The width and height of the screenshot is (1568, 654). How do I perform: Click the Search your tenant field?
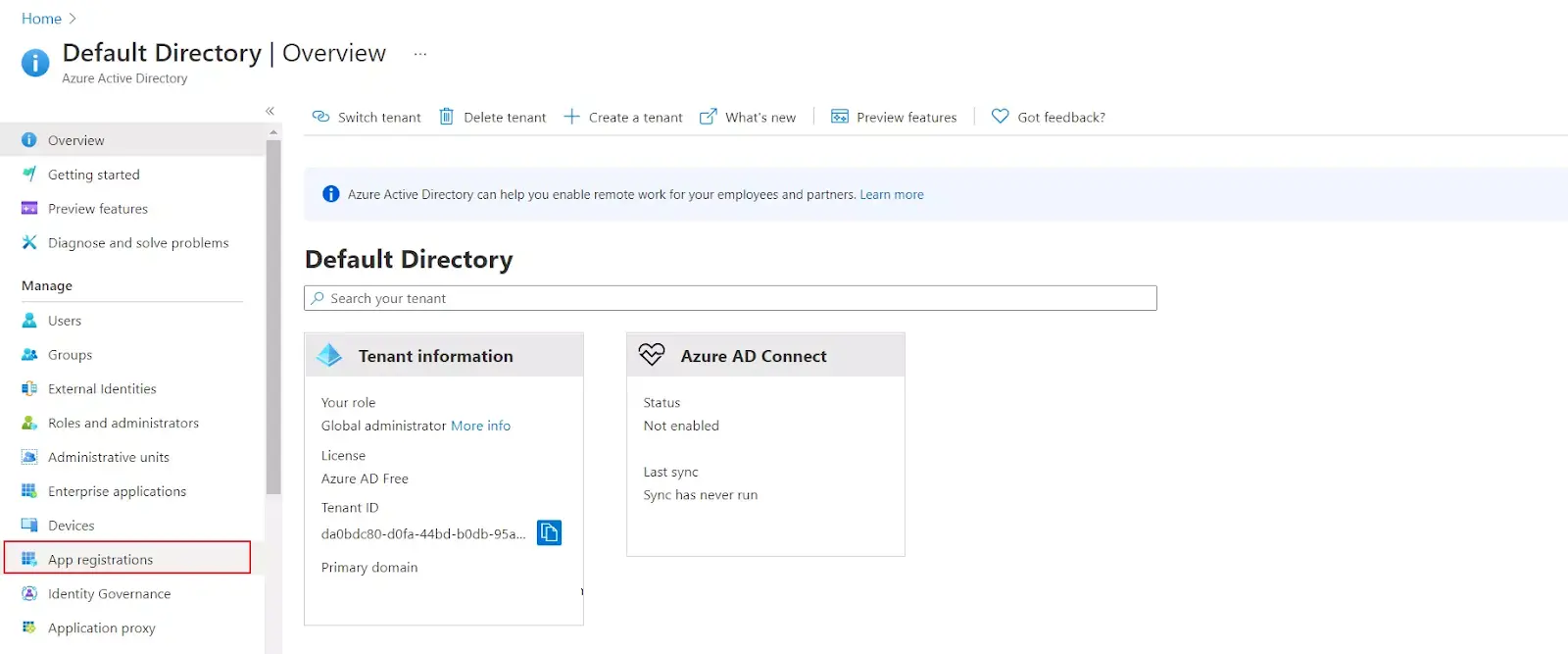(x=730, y=298)
